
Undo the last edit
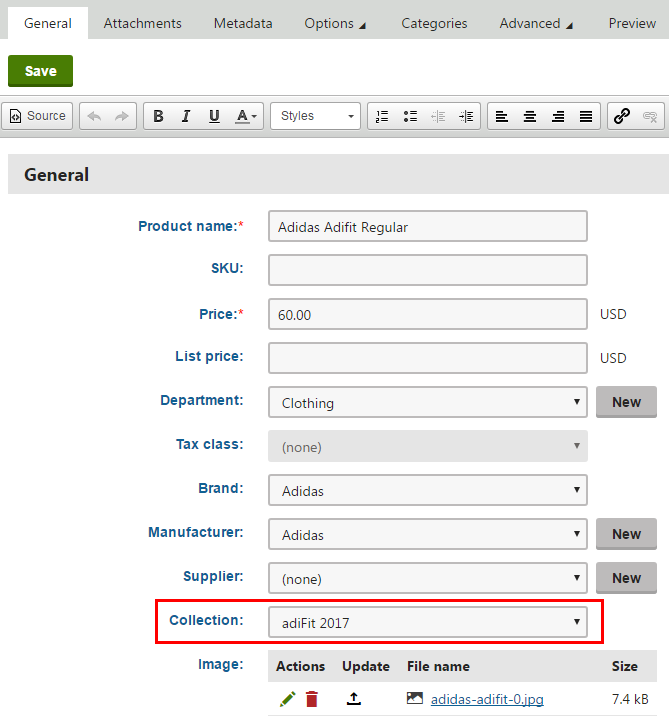click(94, 116)
